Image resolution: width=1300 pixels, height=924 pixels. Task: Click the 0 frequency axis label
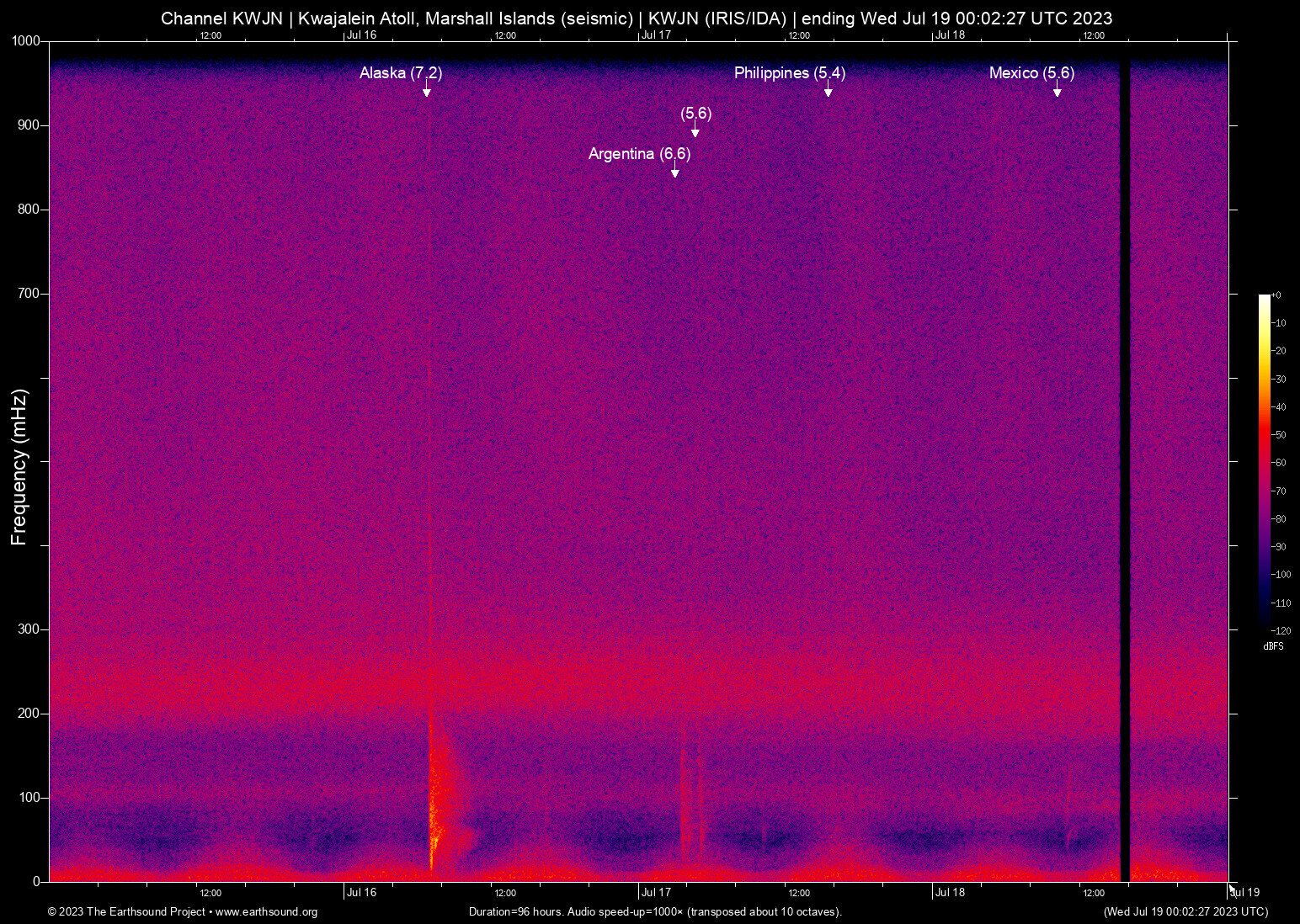tap(37, 882)
